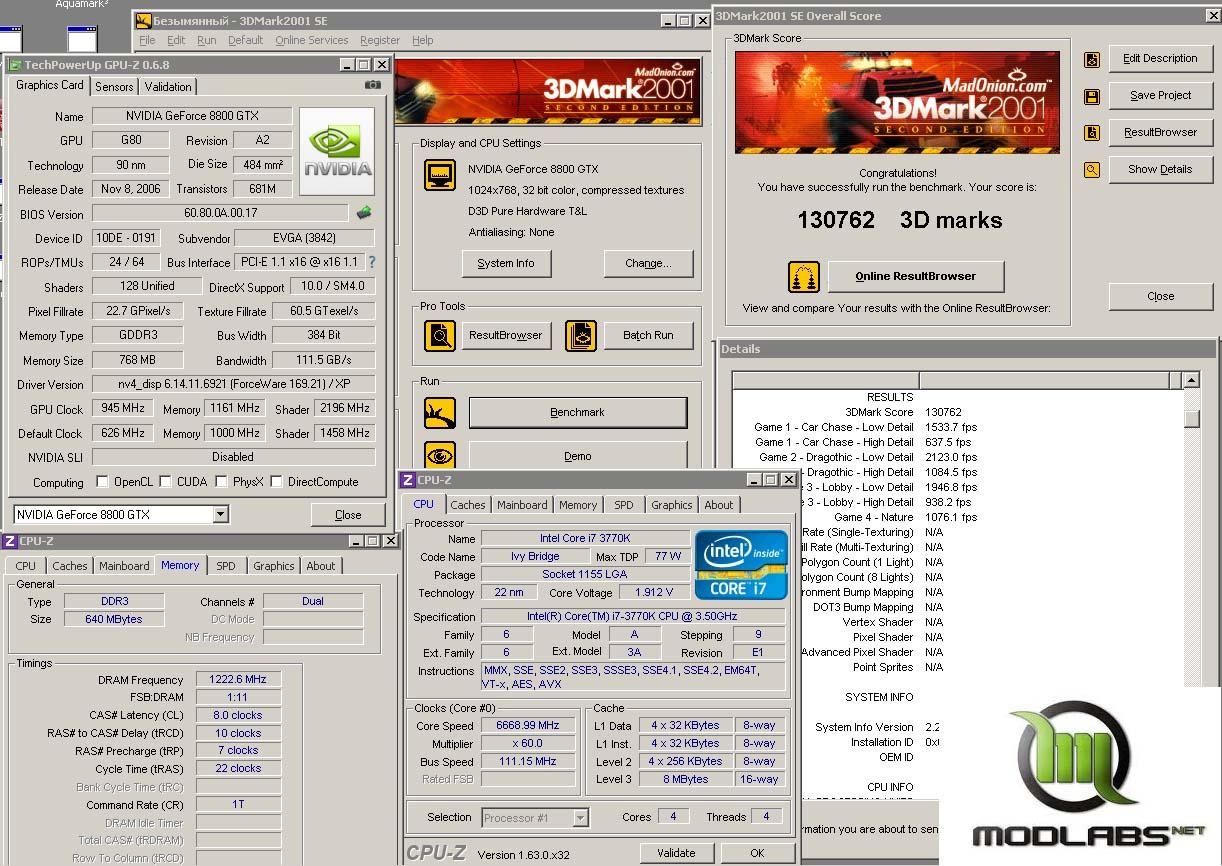Viewport: 1222px width, 866px height.
Task: Click the Edit Description button
Action: 1160,59
